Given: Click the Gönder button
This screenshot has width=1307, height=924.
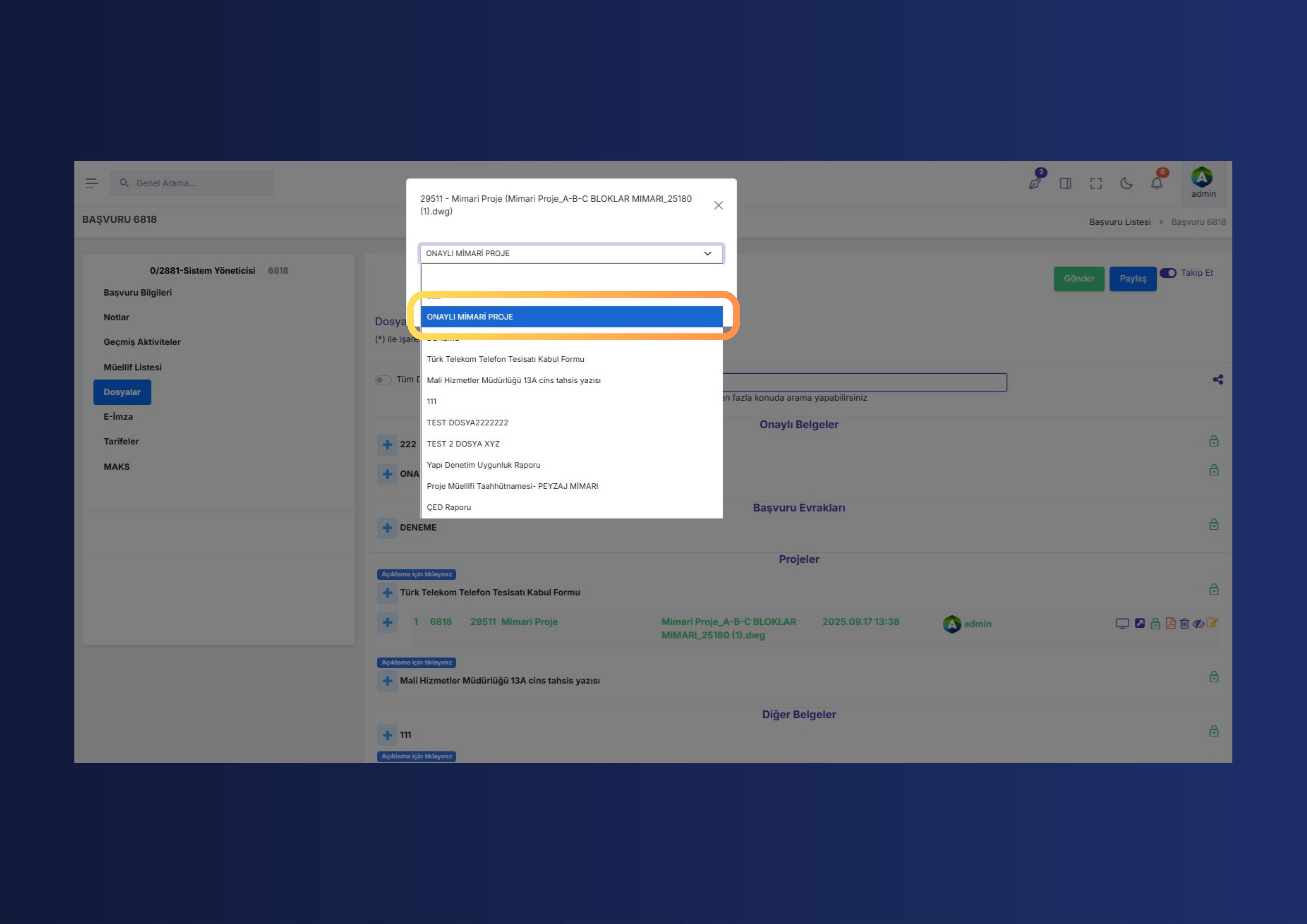Looking at the screenshot, I should coord(1079,279).
